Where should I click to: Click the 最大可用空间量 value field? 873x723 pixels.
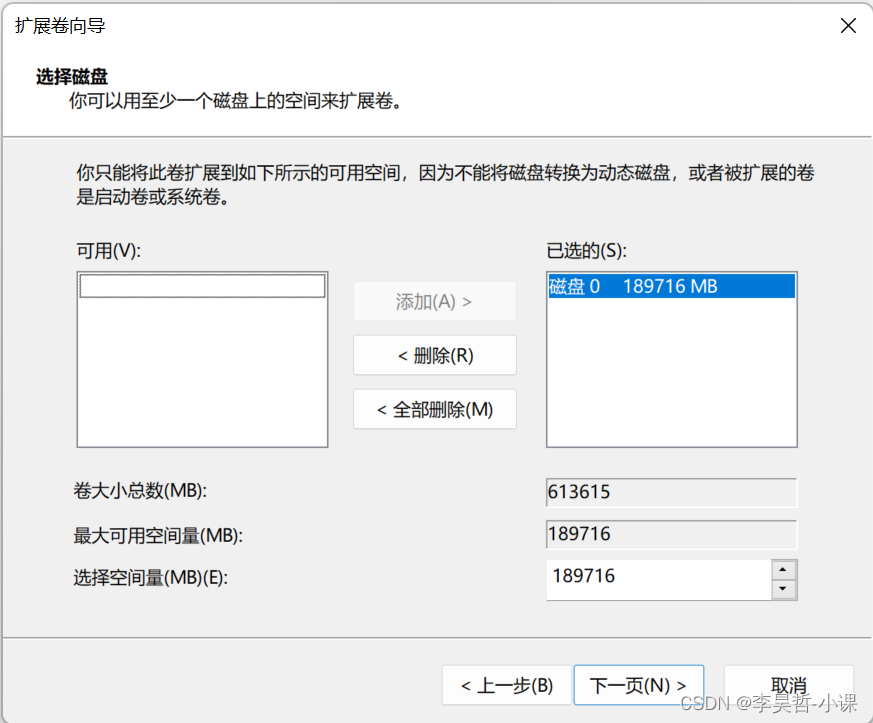point(670,534)
